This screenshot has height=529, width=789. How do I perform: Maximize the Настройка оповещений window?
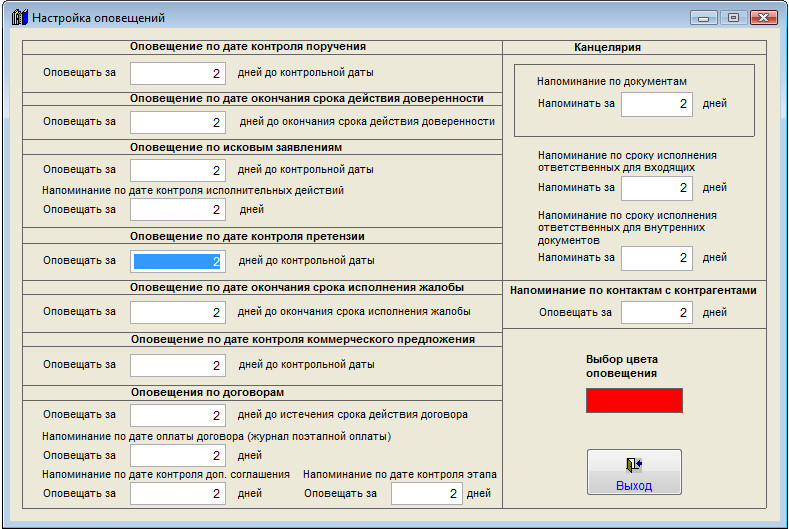(x=733, y=18)
